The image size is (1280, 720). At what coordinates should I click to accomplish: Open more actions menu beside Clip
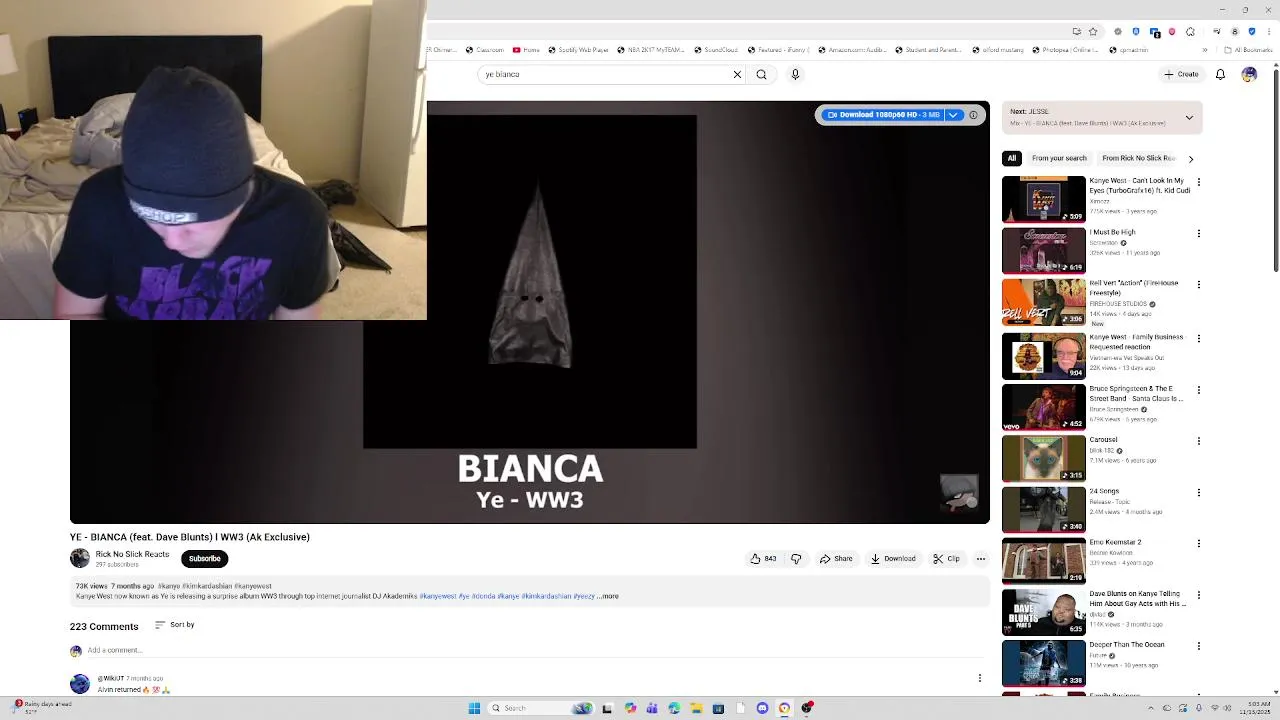[980, 559]
